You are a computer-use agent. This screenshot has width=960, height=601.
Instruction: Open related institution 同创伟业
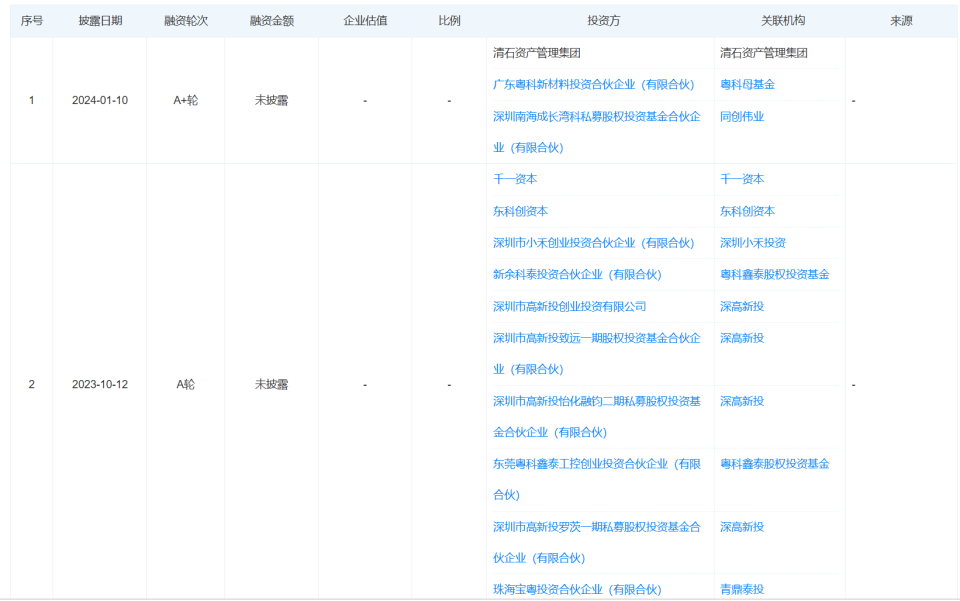[x=741, y=116]
